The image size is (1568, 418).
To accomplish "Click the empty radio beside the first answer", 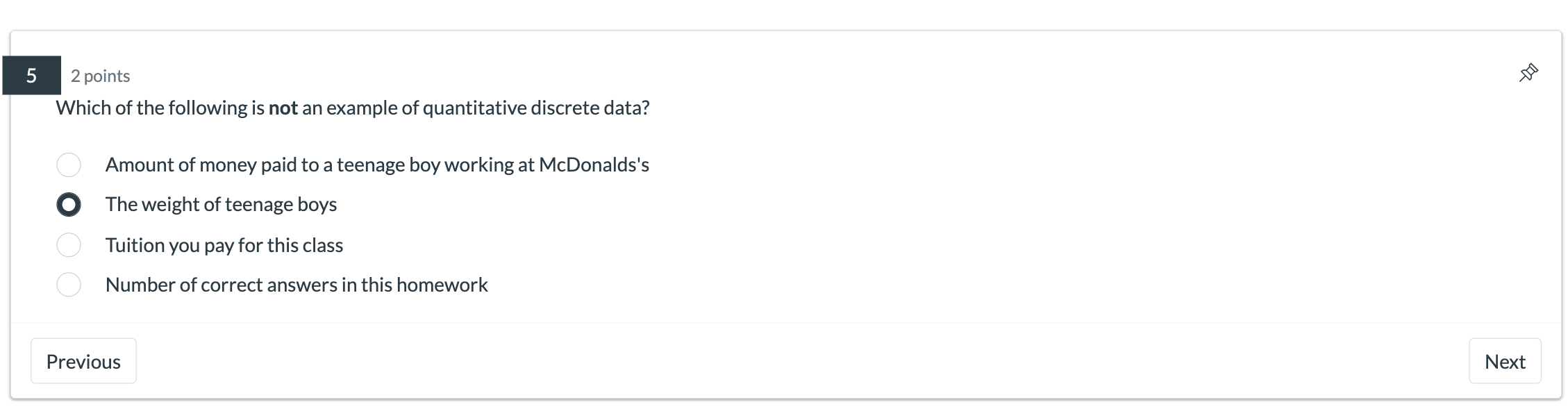I will (69, 165).
